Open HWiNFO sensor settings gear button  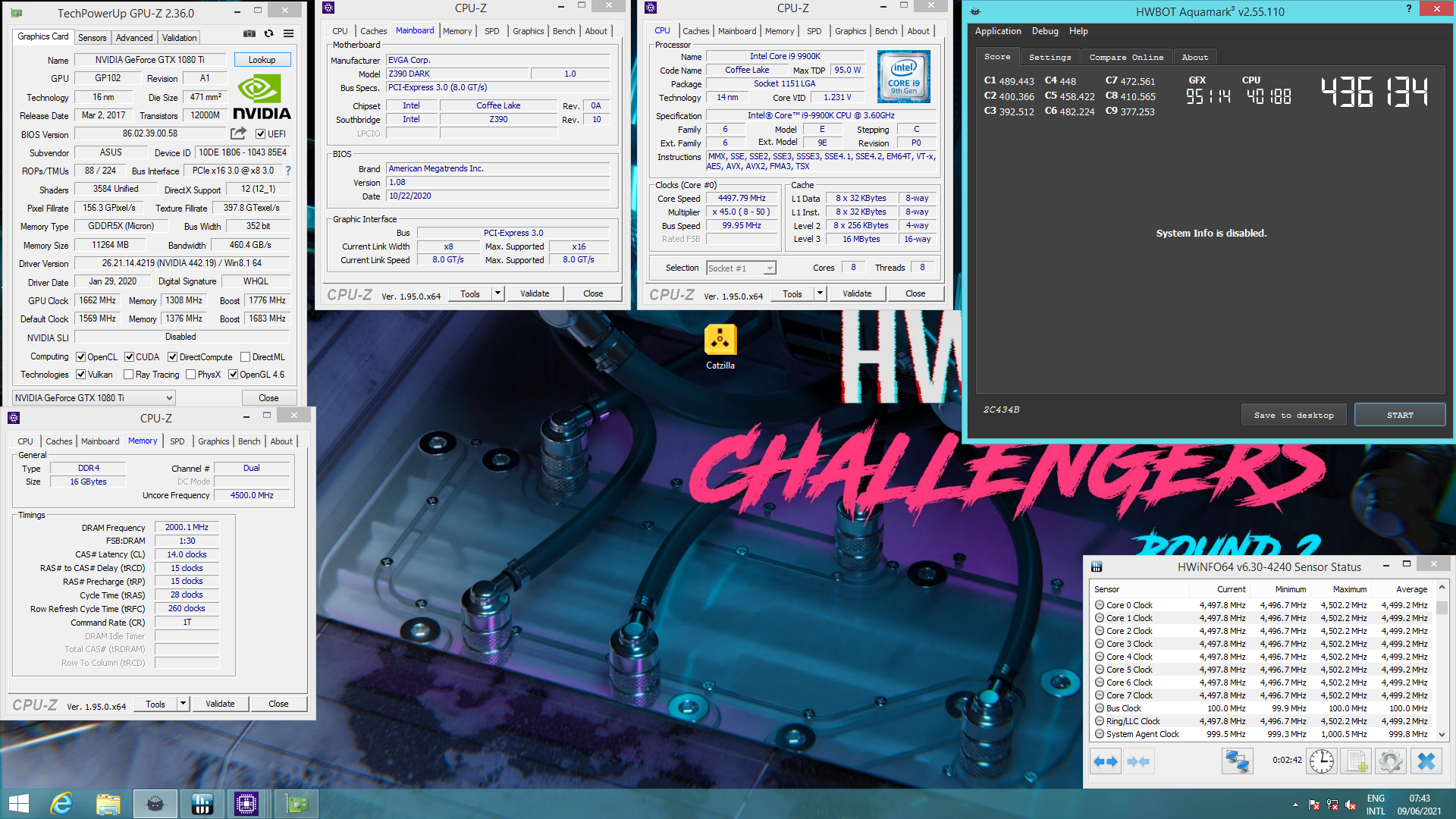point(1391,761)
